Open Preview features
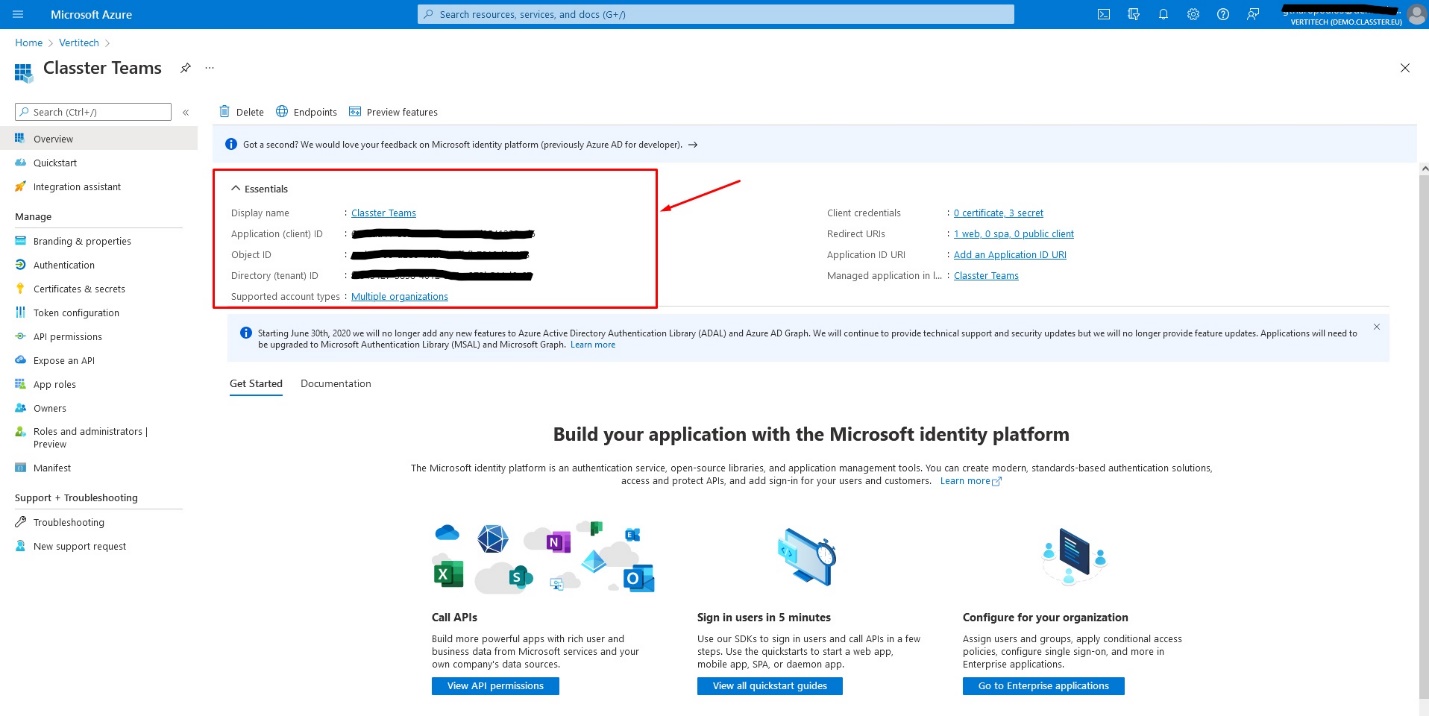The height and width of the screenshot is (716, 1429). [393, 112]
